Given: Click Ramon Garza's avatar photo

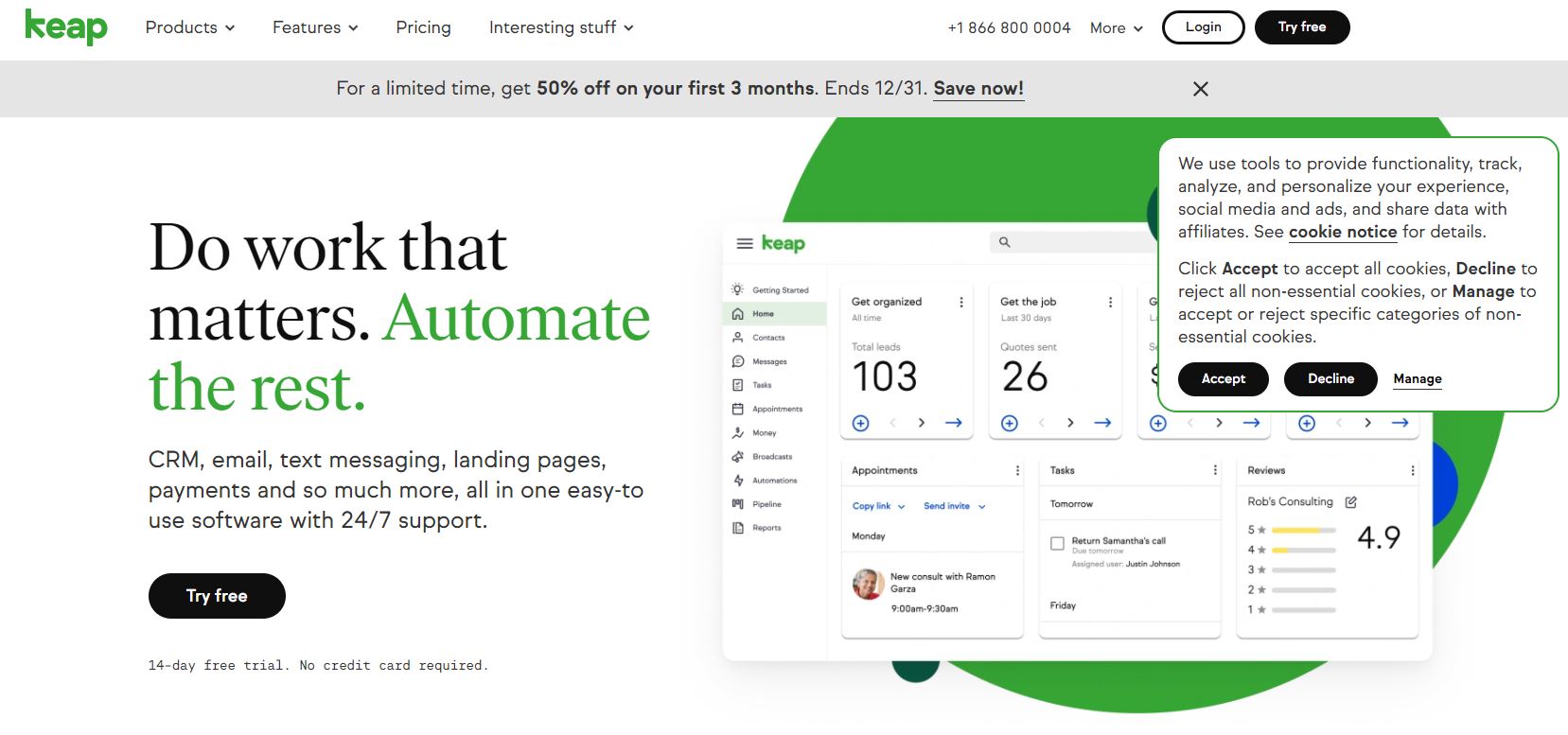Looking at the screenshot, I should [x=869, y=584].
